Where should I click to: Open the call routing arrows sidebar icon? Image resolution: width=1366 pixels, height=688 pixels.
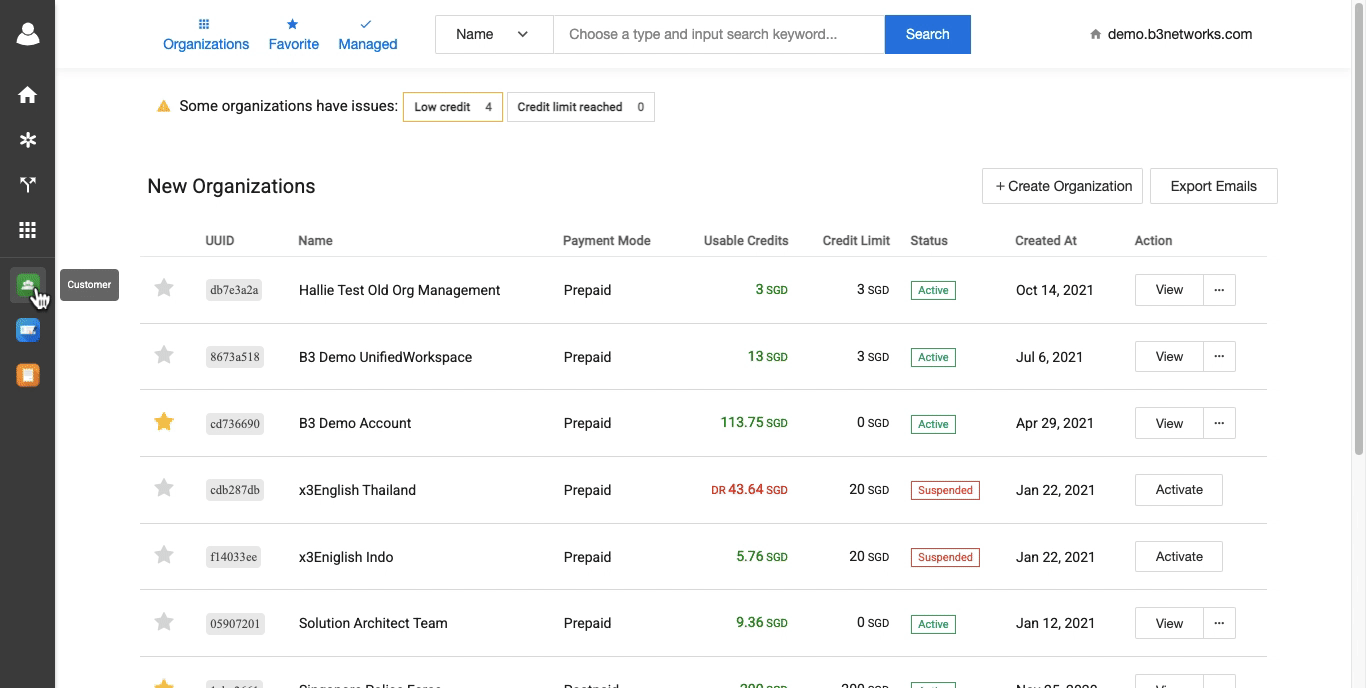click(x=28, y=185)
